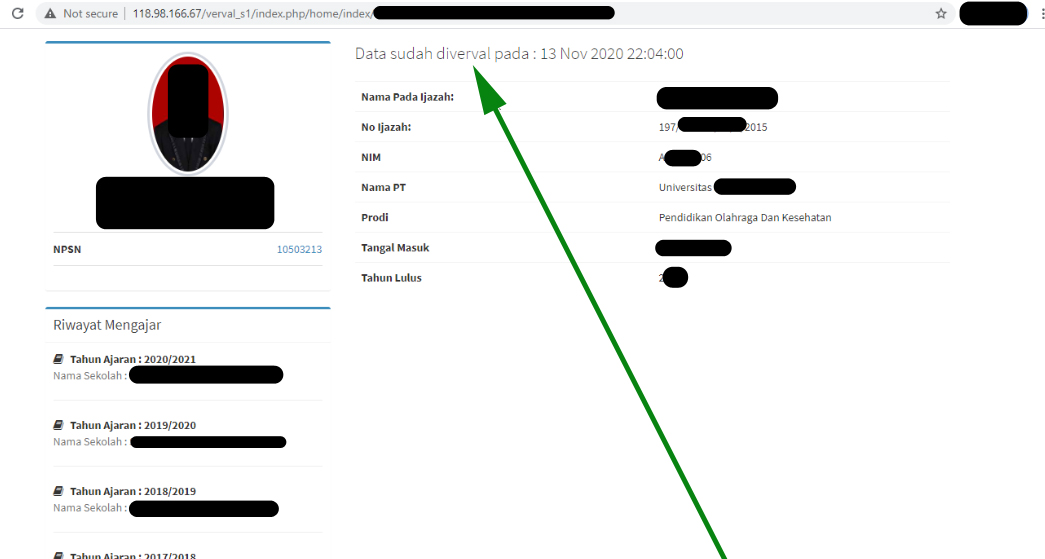Click the book icon for Tahun Ajaran 2020/2021
Viewport: 1045px width, 559px height.
point(58,359)
